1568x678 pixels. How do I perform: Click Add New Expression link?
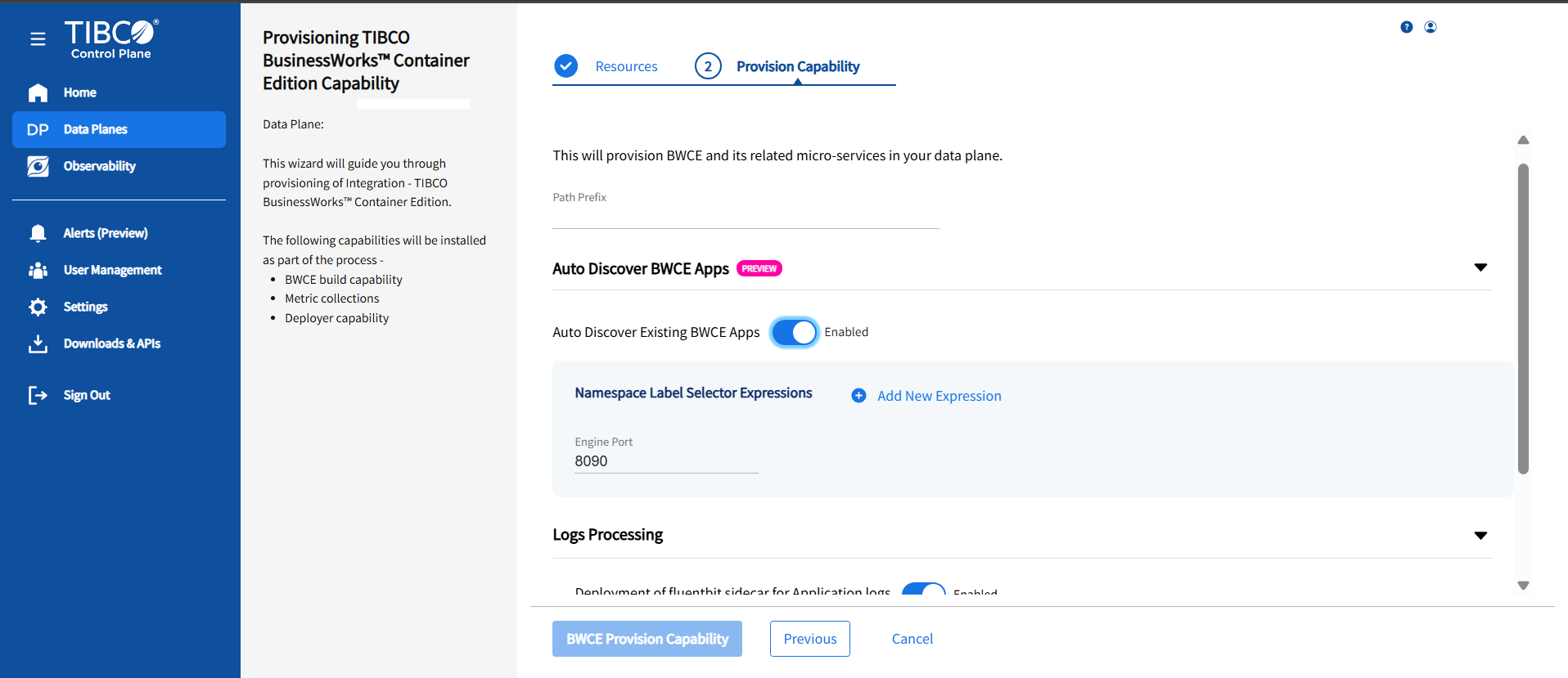[938, 396]
